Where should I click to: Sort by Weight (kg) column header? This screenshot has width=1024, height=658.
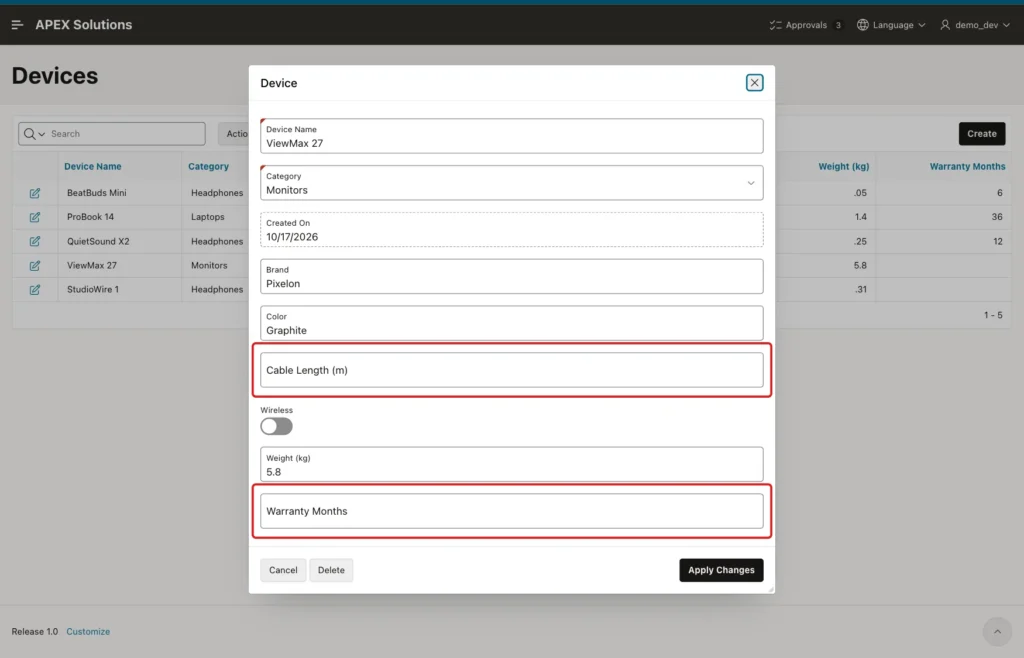(x=844, y=166)
